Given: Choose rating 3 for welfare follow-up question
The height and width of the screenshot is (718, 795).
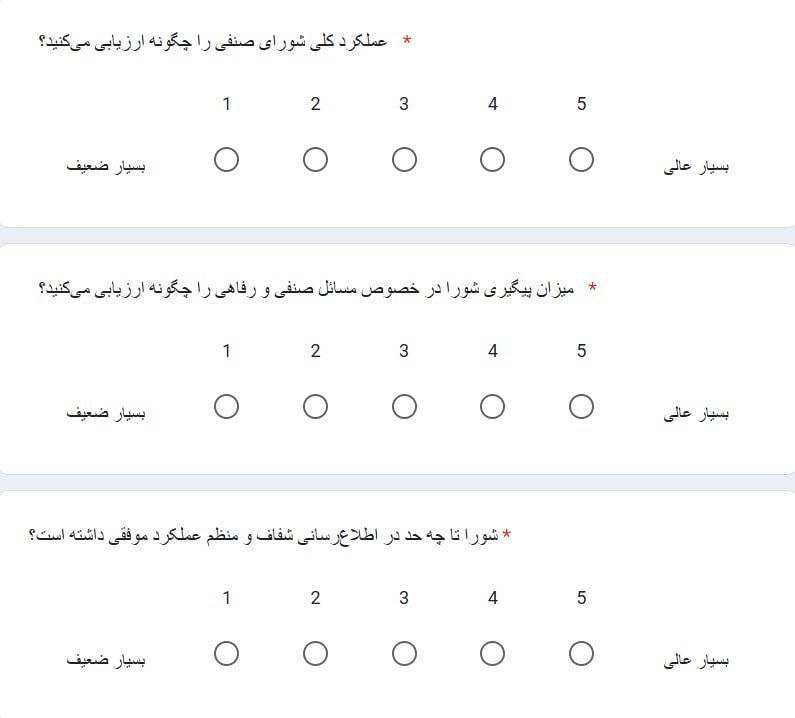Looking at the screenshot, I should point(404,407).
